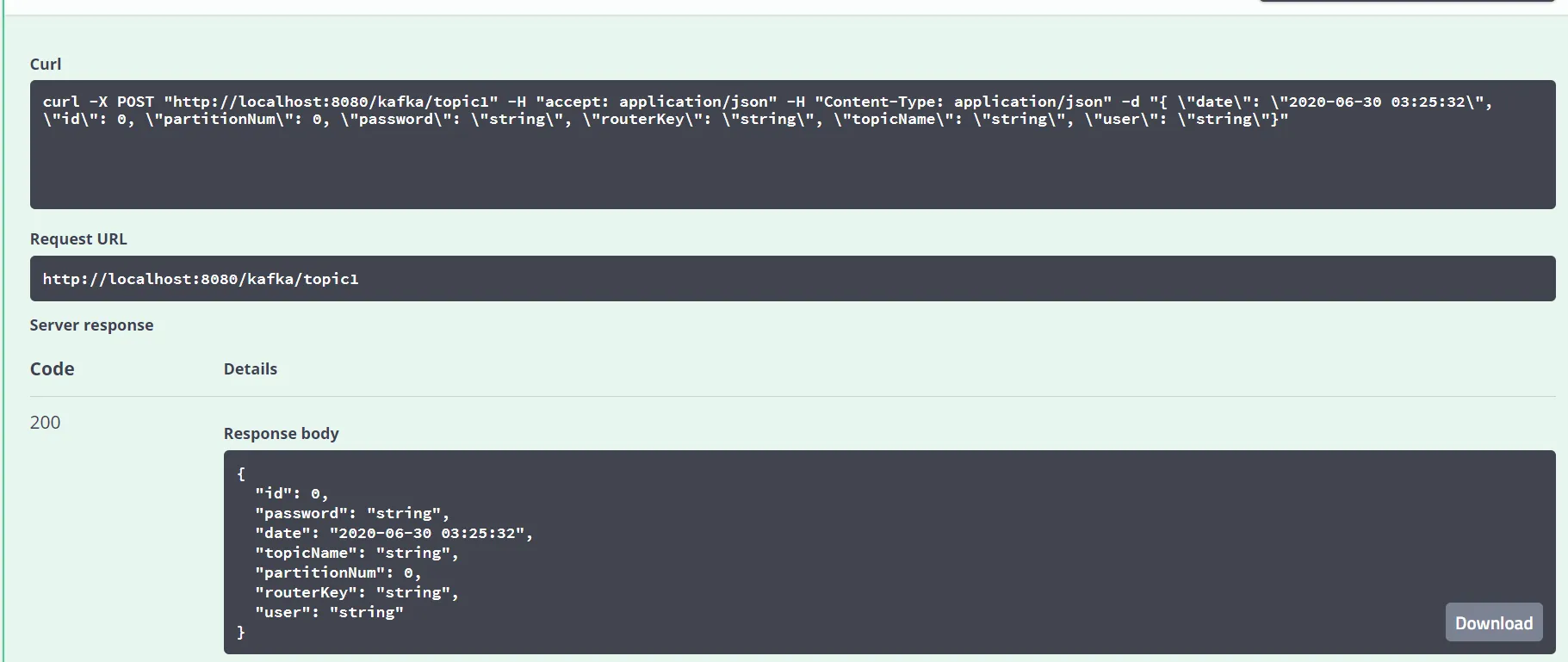
Task: Click inside the Curl command block
Action: pyautogui.click(x=792, y=164)
